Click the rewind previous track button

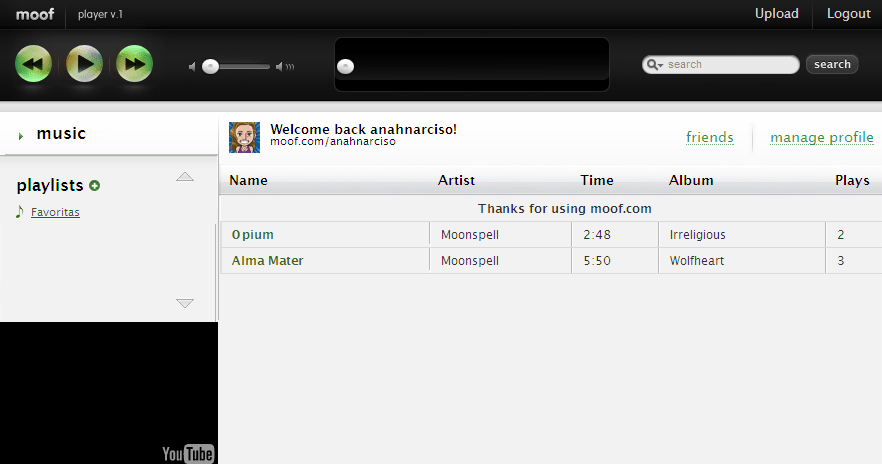tap(33, 64)
